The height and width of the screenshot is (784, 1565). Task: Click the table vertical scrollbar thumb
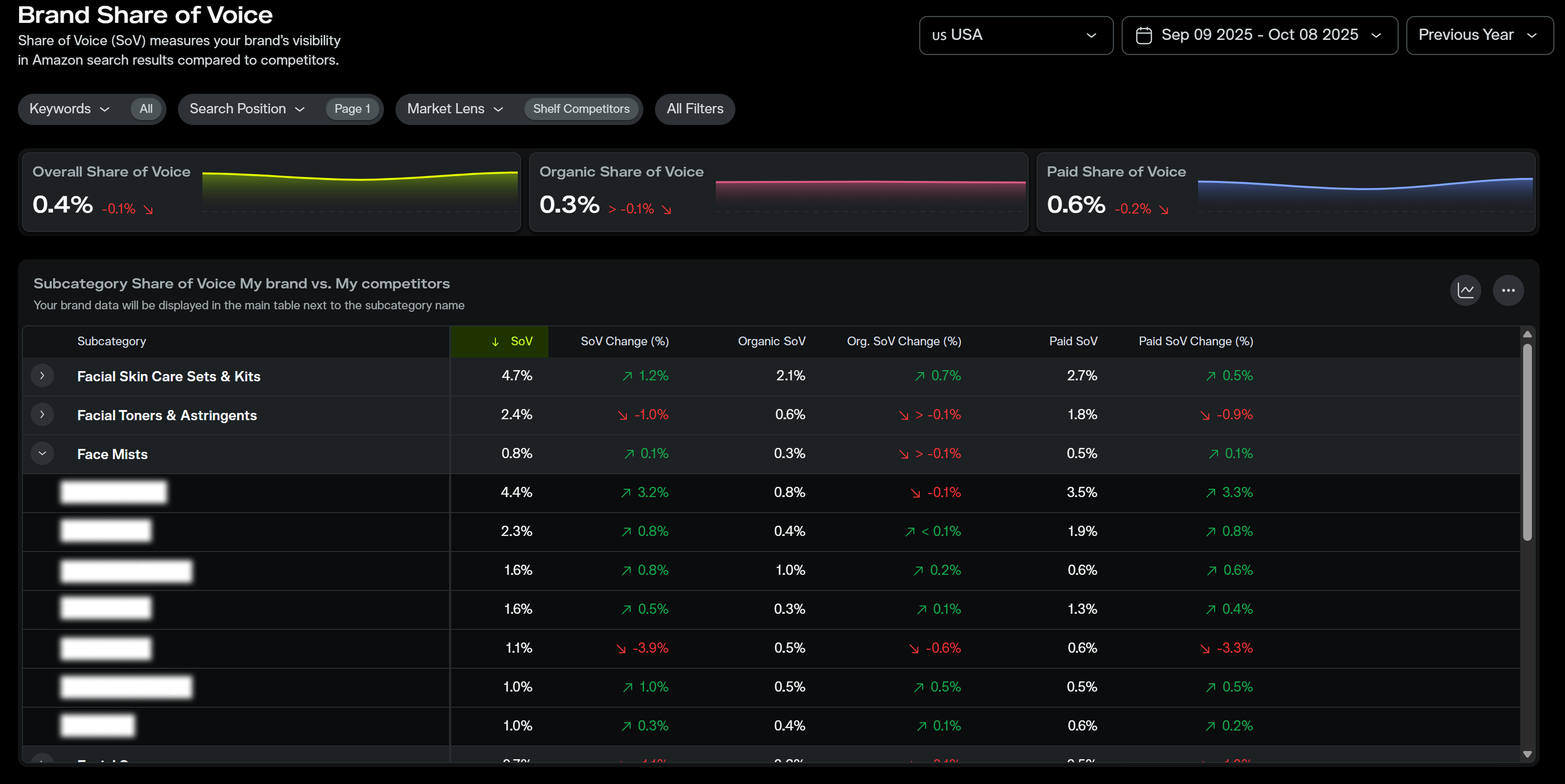[1527, 442]
